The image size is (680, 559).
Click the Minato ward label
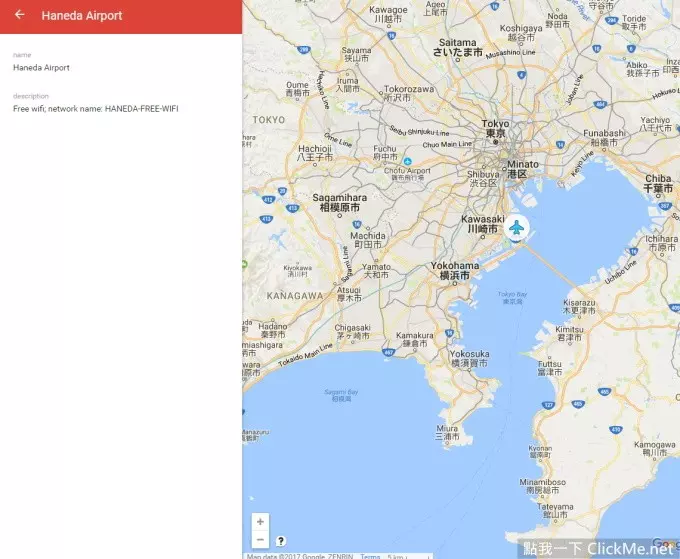point(522,169)
